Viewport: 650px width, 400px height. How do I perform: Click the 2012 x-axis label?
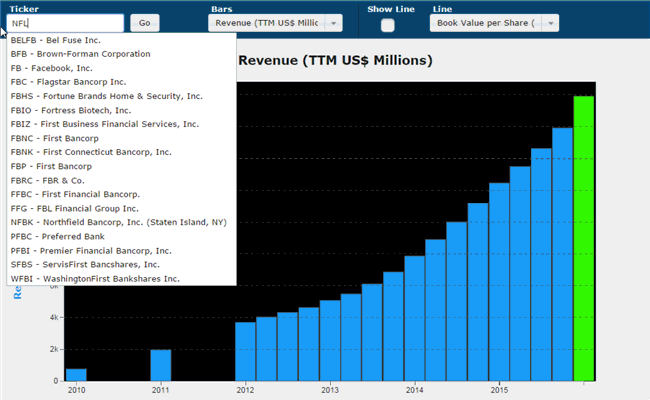245,390
